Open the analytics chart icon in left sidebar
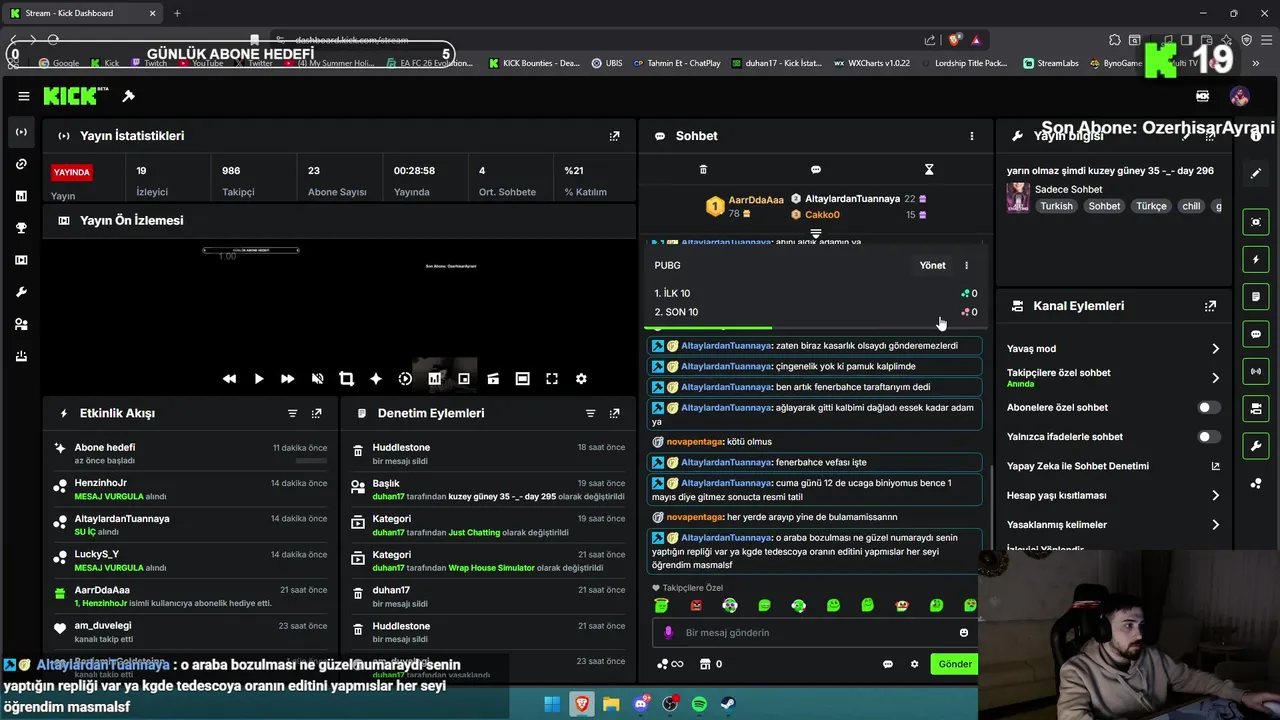This screenshot has width=1280, height=720. [x=21, y=196]
